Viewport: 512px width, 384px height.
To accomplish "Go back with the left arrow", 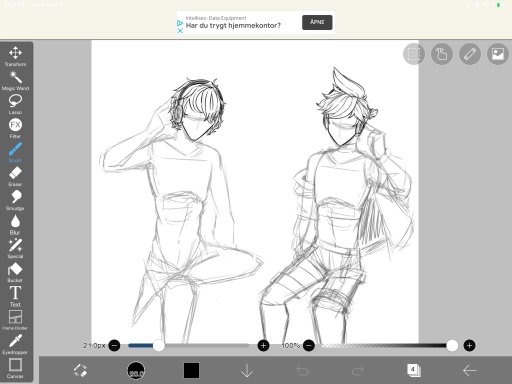I will 469,371.
